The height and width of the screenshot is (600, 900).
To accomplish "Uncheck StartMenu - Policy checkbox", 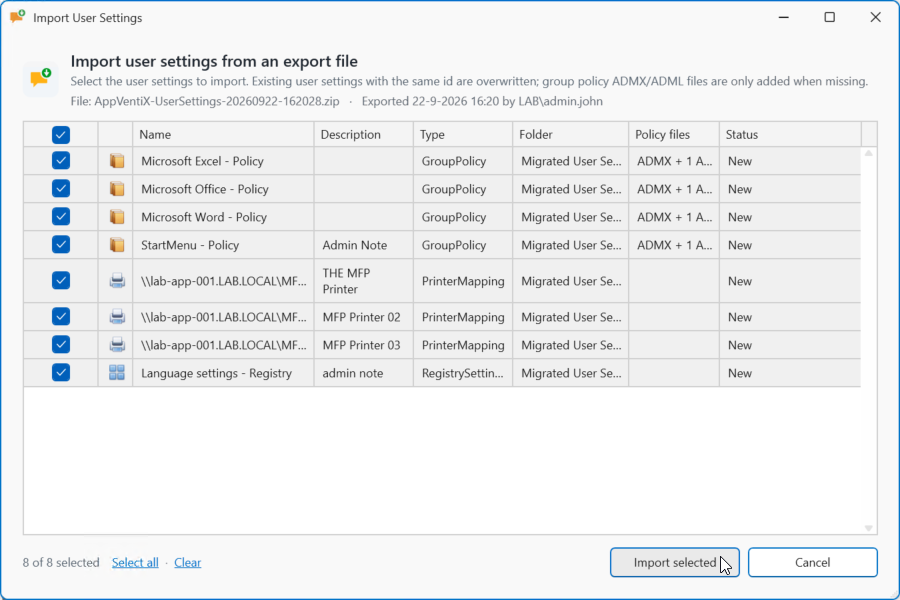I will 61,245.
